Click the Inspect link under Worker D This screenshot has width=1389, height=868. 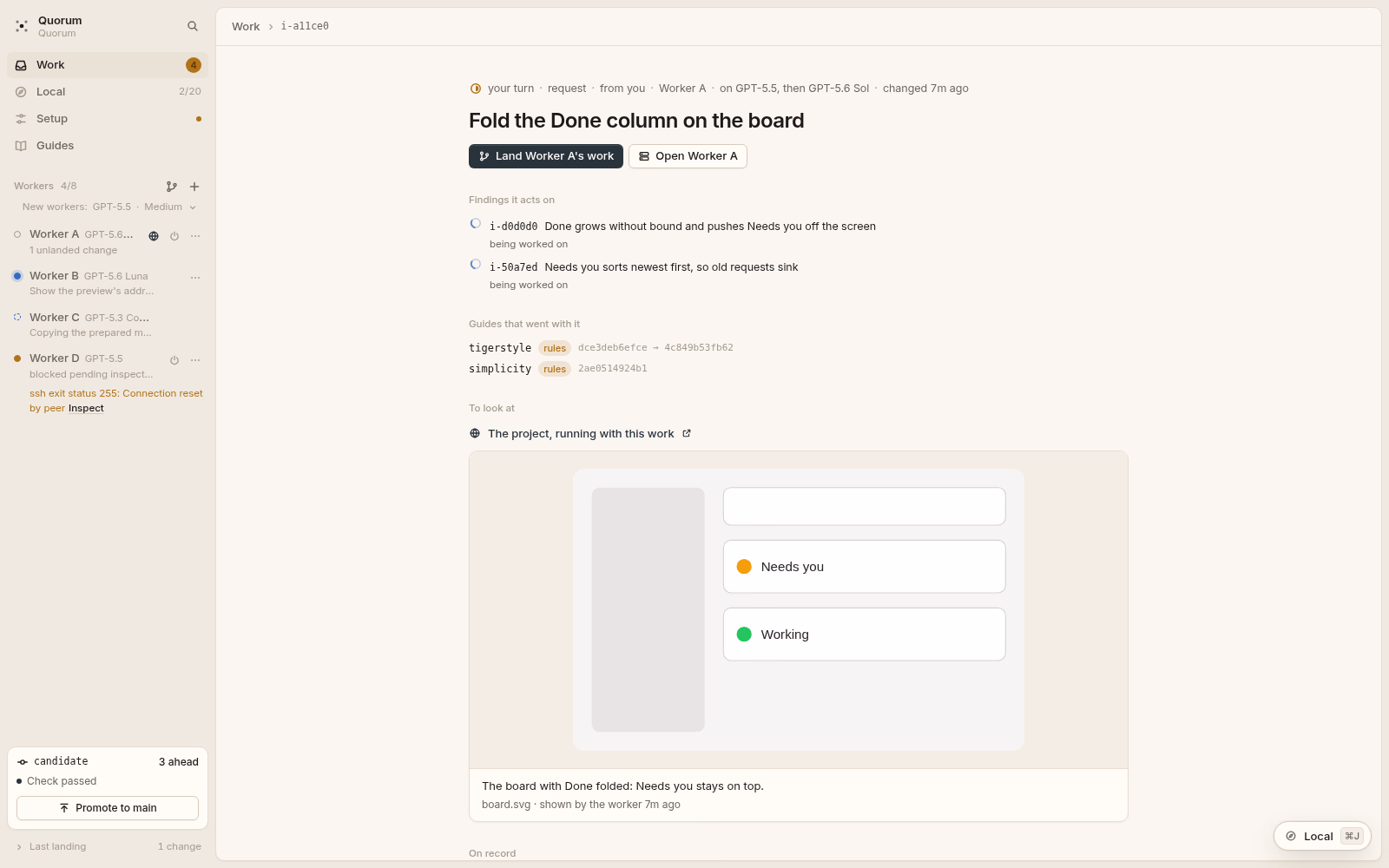coord(86,409)
